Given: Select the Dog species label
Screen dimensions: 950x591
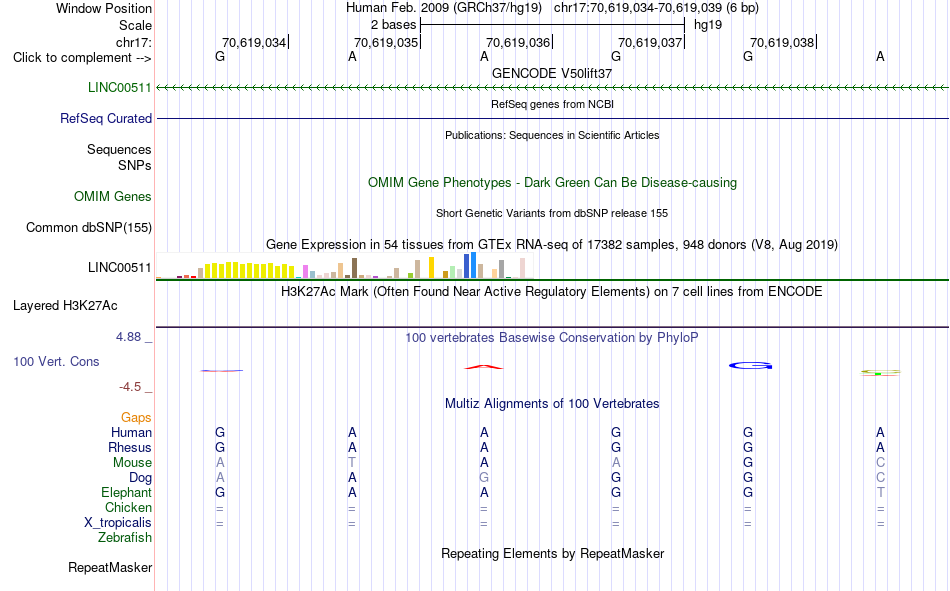Looking at the screenshot, I should click(140, 478).
